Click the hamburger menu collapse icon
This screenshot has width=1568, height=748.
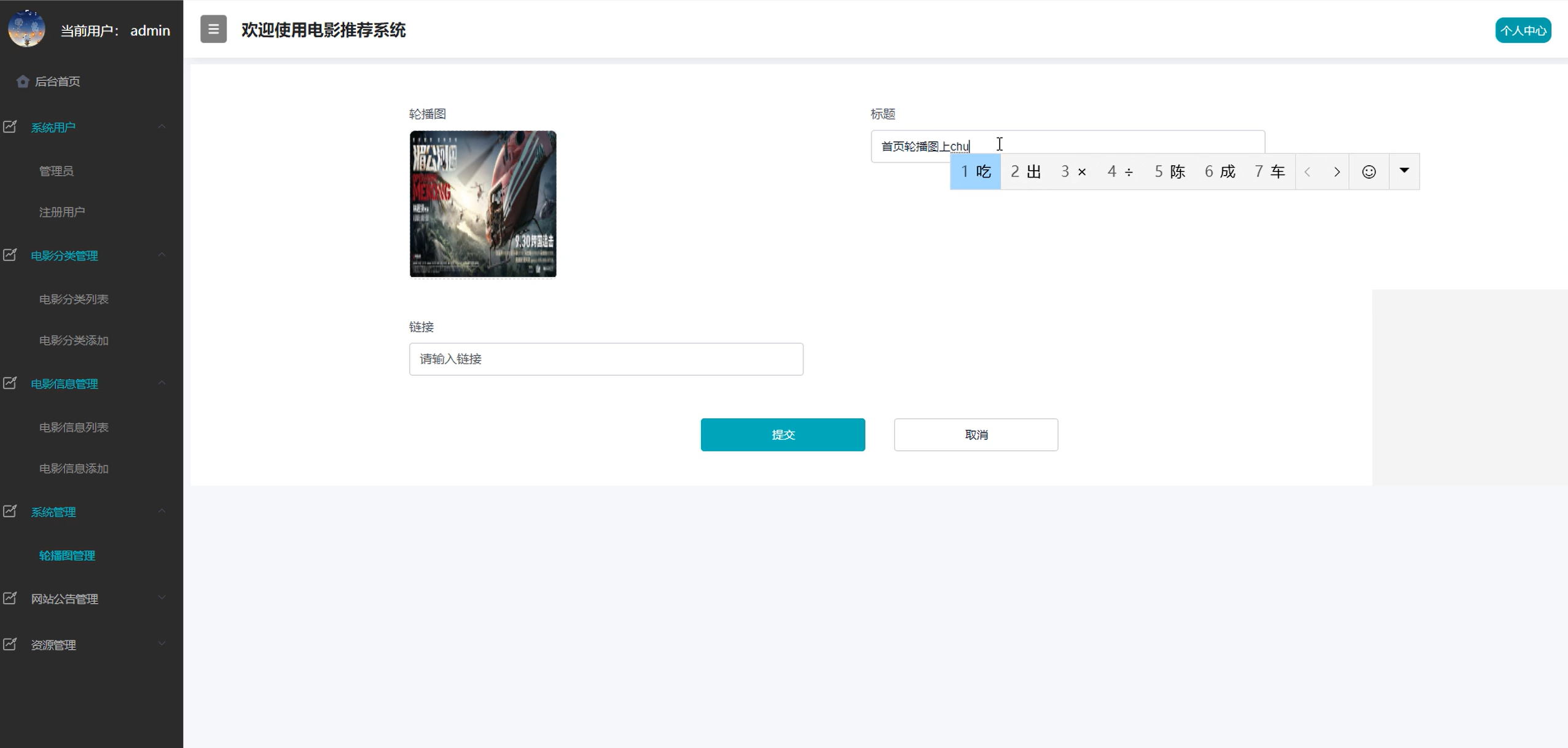click(213, 29)
